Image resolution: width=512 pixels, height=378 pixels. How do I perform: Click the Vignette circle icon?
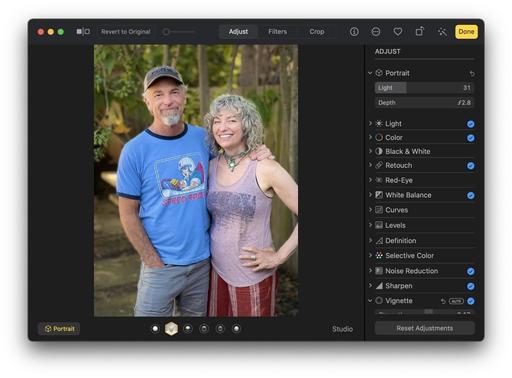click(379, 301)
